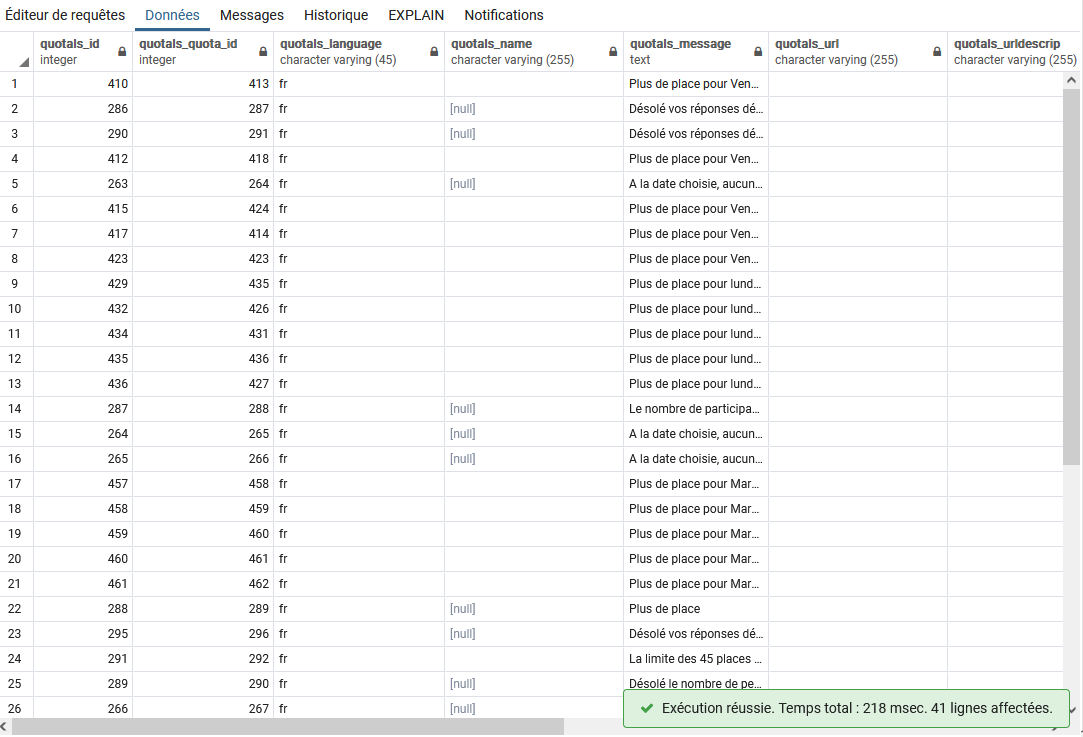The width and height of the screenshot is (1083, 737).
Task: Click the horizontal scrollbar at the bottom
Action: 290,727
